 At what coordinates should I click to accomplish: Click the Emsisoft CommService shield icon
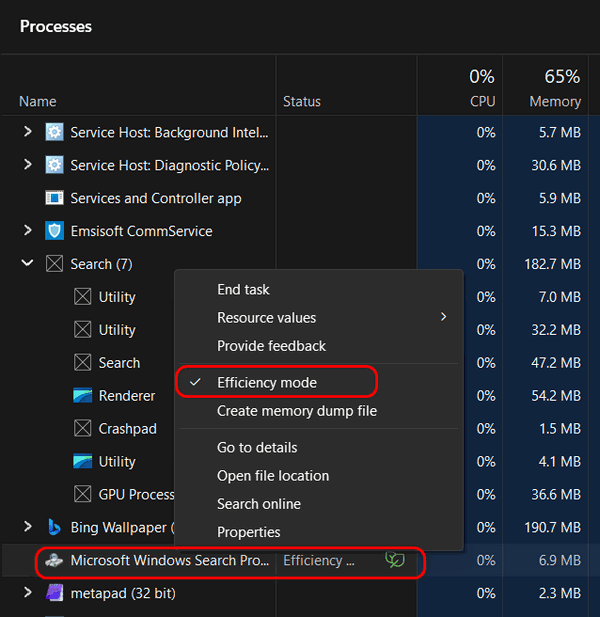point(54,231)
